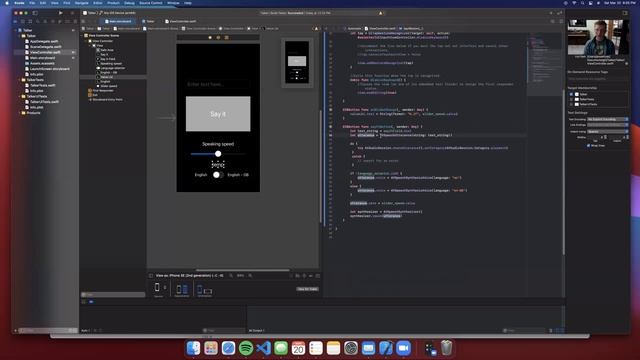Show the Report navigator icon
Viewport: 640px width, 360px height.
click(x=75, y=22)
